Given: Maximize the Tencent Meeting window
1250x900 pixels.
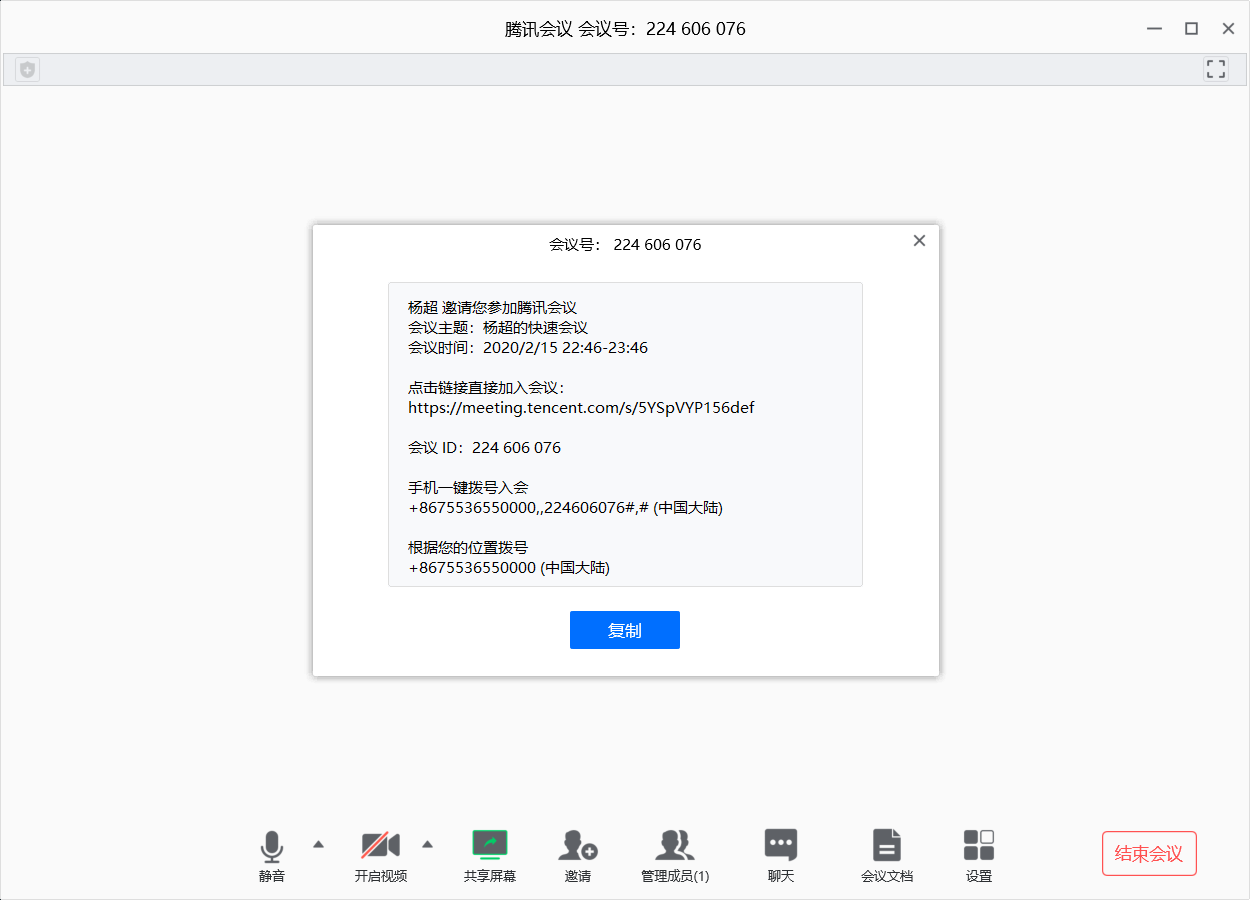Looking at the screenshot, I should [x=1191, y=29].
